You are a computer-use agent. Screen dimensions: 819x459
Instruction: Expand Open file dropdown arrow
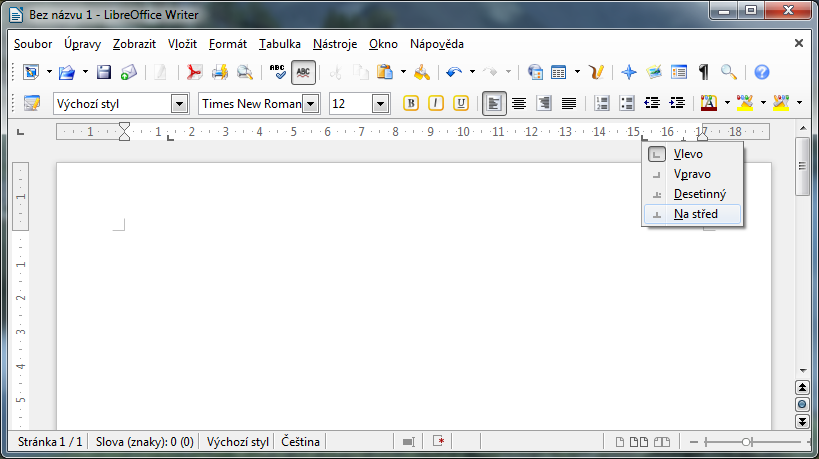(x=85, y=72)
